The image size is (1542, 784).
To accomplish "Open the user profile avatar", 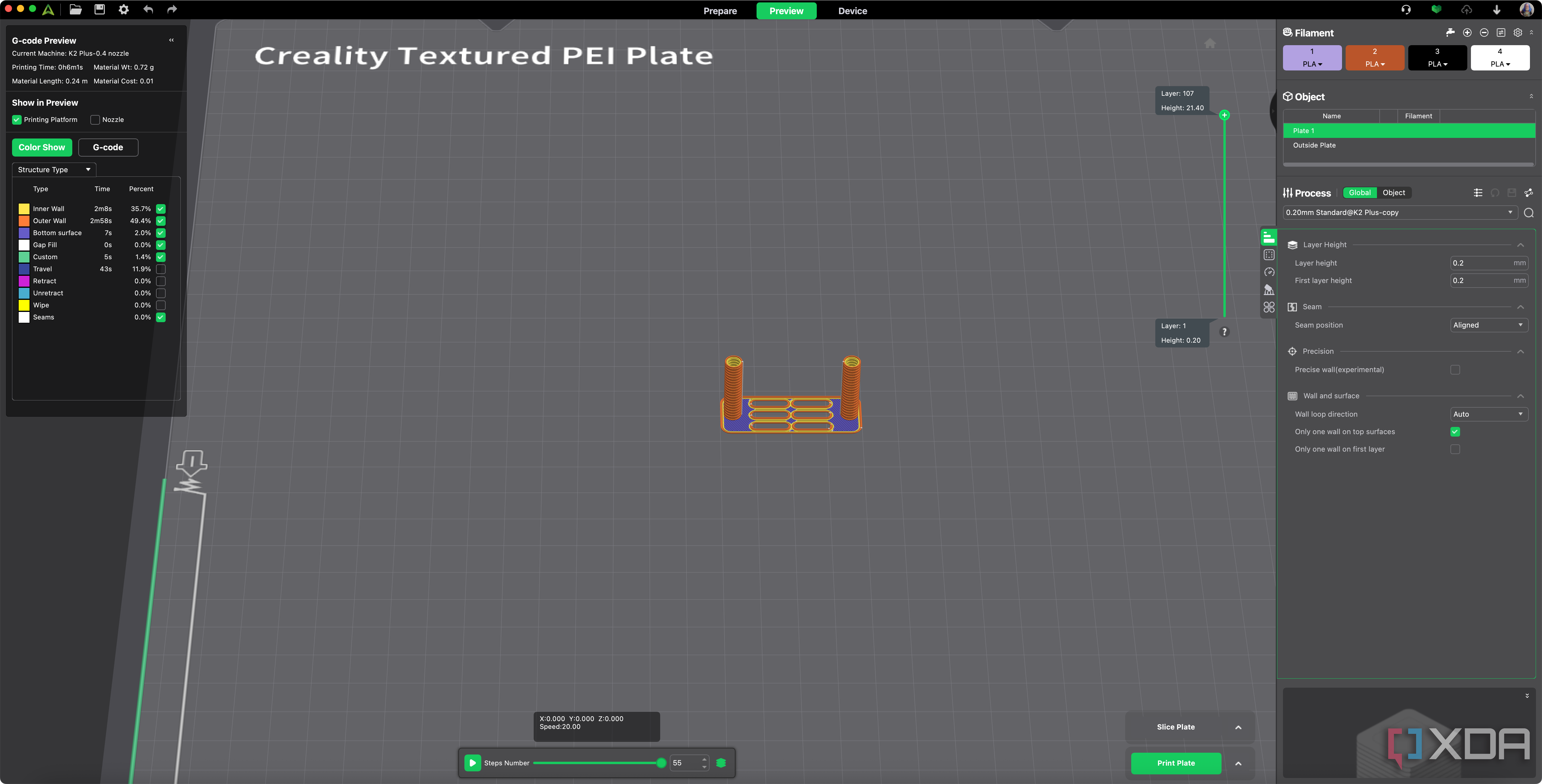I will click(1526, 10).
